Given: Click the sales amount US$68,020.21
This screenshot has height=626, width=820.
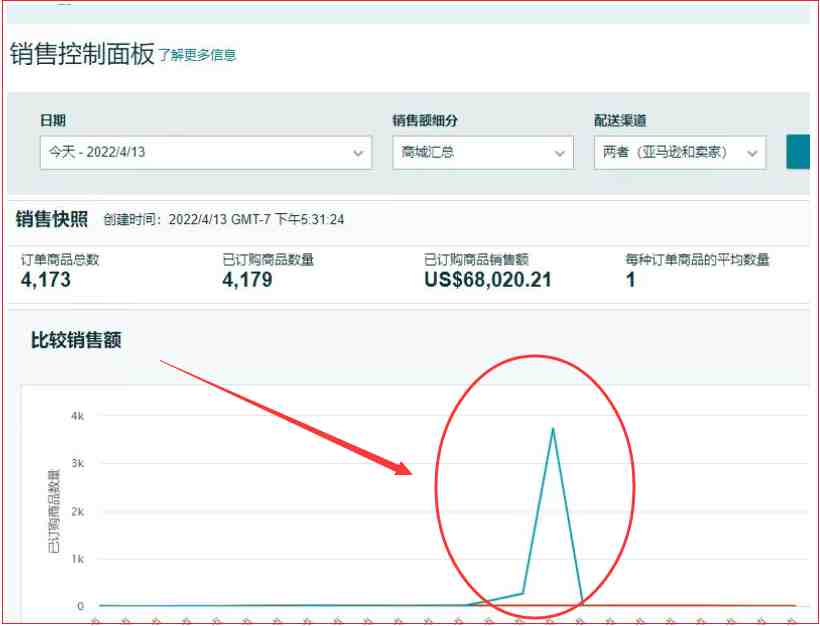Looking at the screenshot, I should [488, 280].
